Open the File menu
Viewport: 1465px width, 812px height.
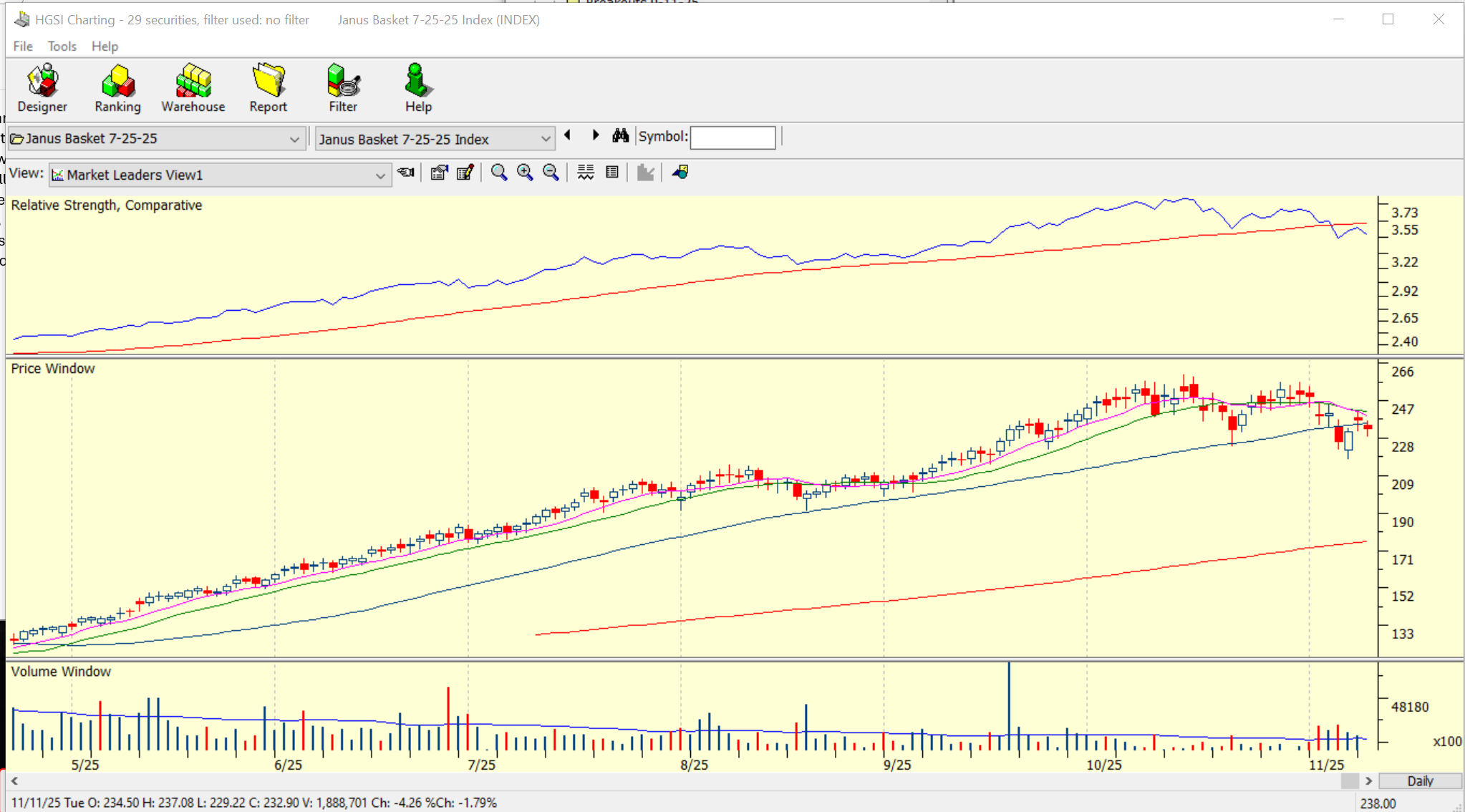23,47
